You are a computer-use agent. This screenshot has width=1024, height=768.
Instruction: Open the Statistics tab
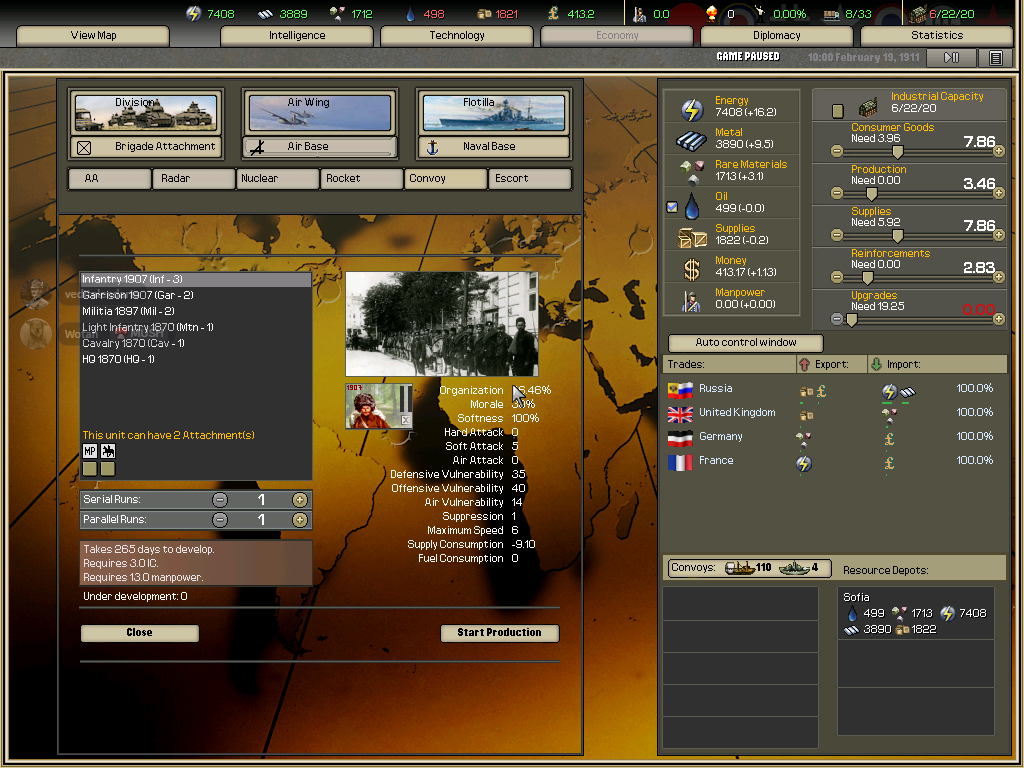click(936, 35)
